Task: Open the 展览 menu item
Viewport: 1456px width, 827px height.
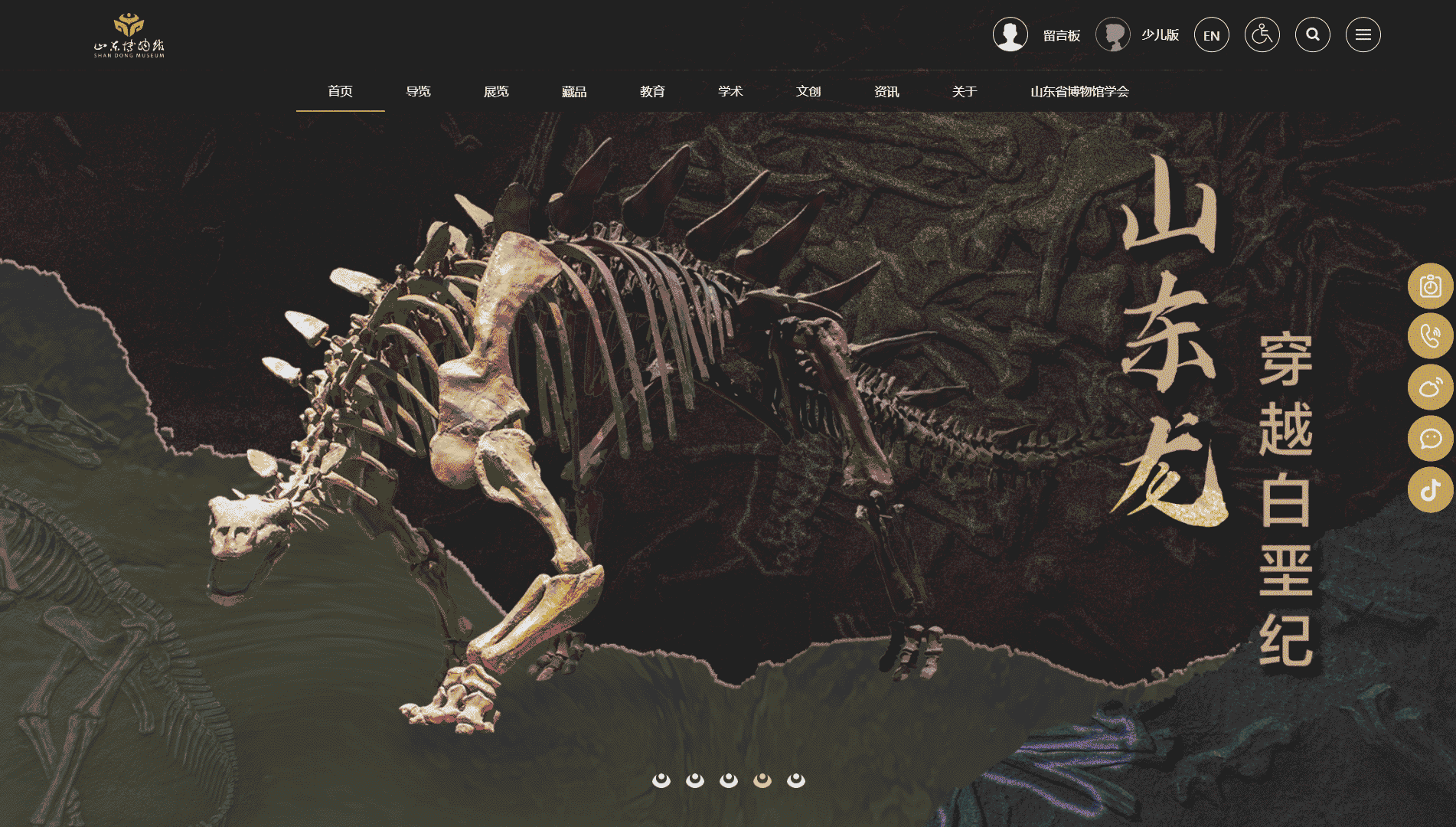Action: [497, 92]
